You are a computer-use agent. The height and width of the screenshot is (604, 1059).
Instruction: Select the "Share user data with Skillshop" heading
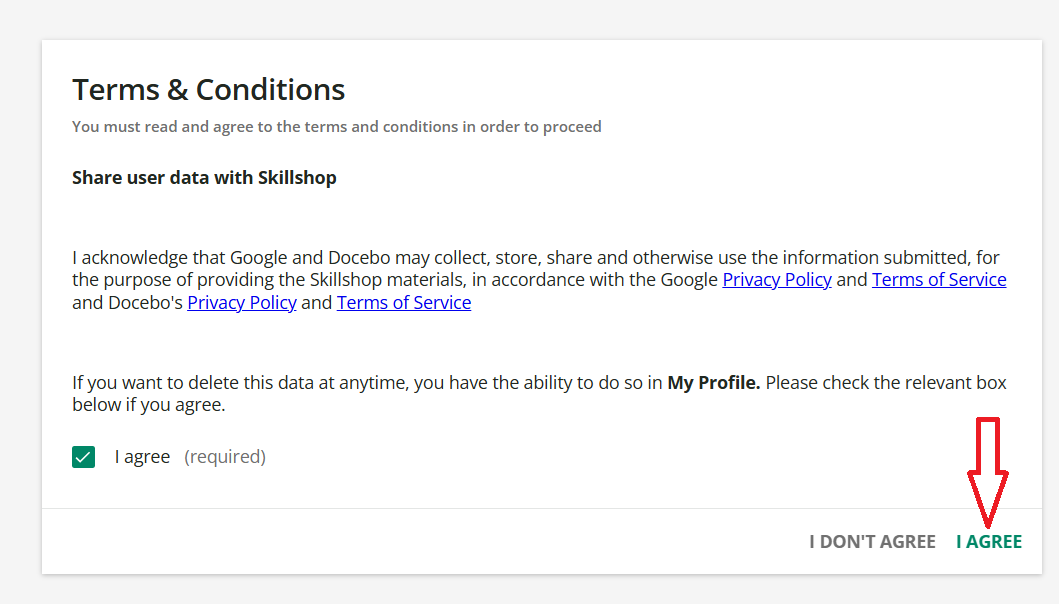pos(204,178)
